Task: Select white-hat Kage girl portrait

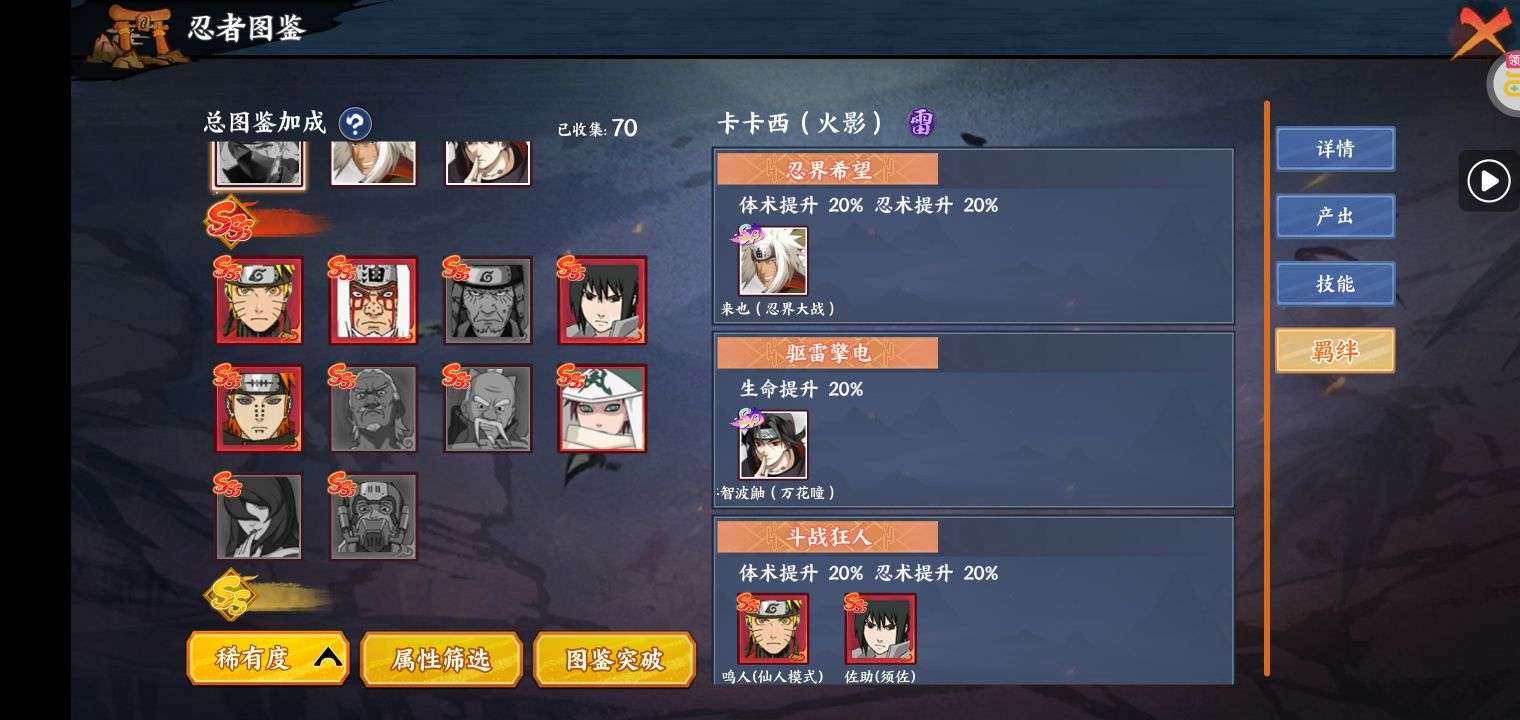Action: [x=602, y=408]
